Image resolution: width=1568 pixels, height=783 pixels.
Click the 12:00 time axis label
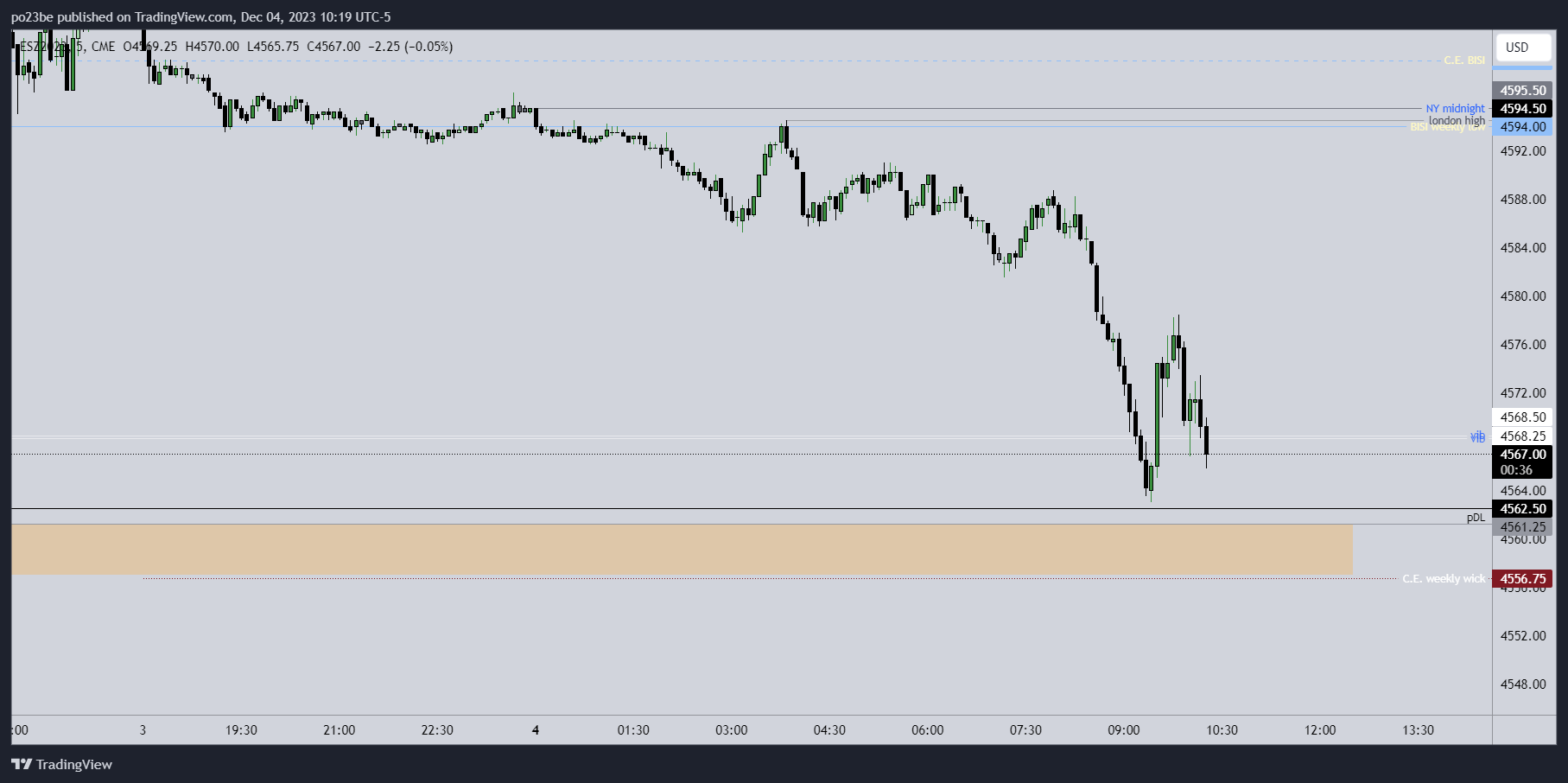click(x=1320, y=730)
